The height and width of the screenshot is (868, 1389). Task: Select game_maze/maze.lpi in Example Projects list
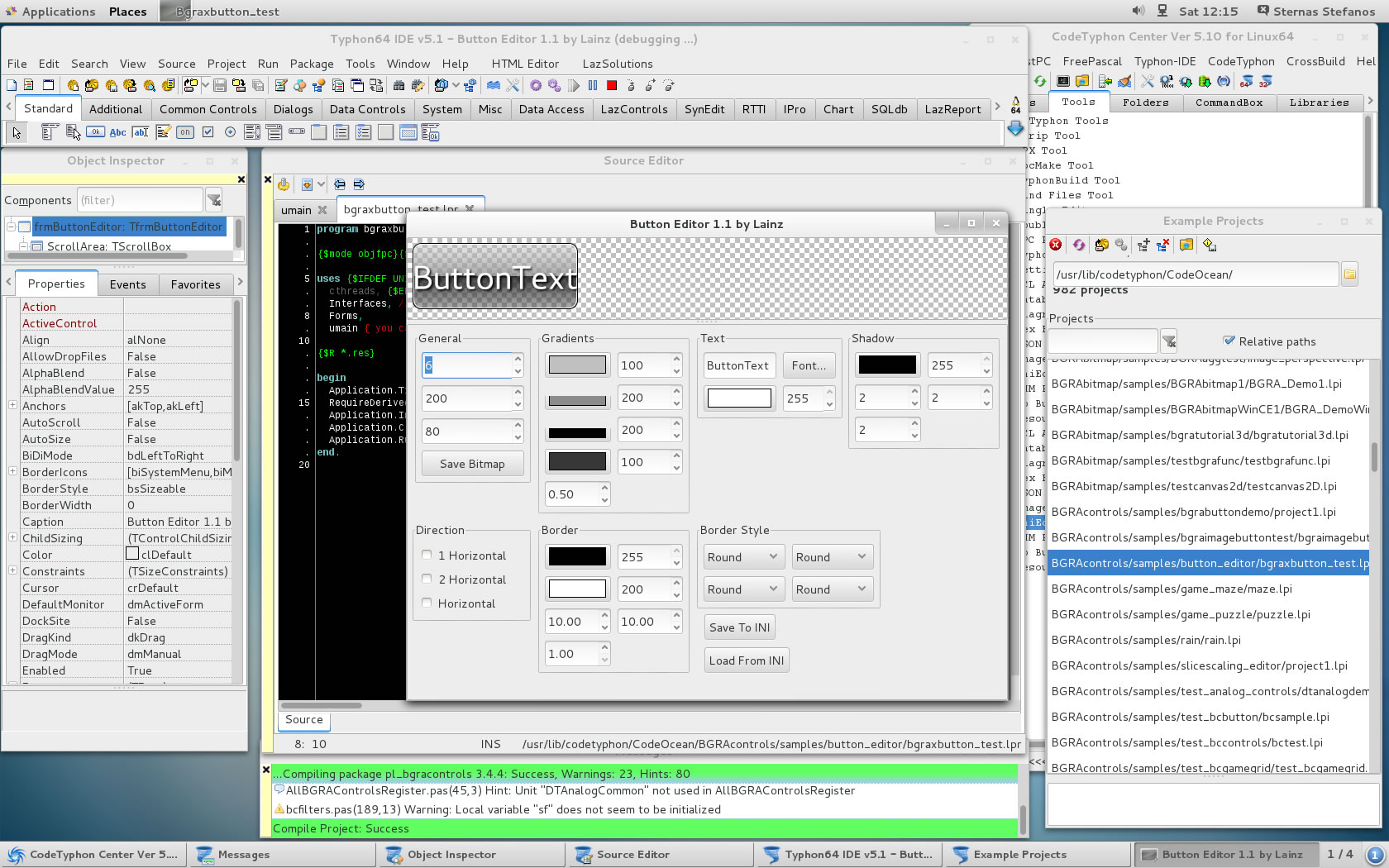click(1207, 589)
